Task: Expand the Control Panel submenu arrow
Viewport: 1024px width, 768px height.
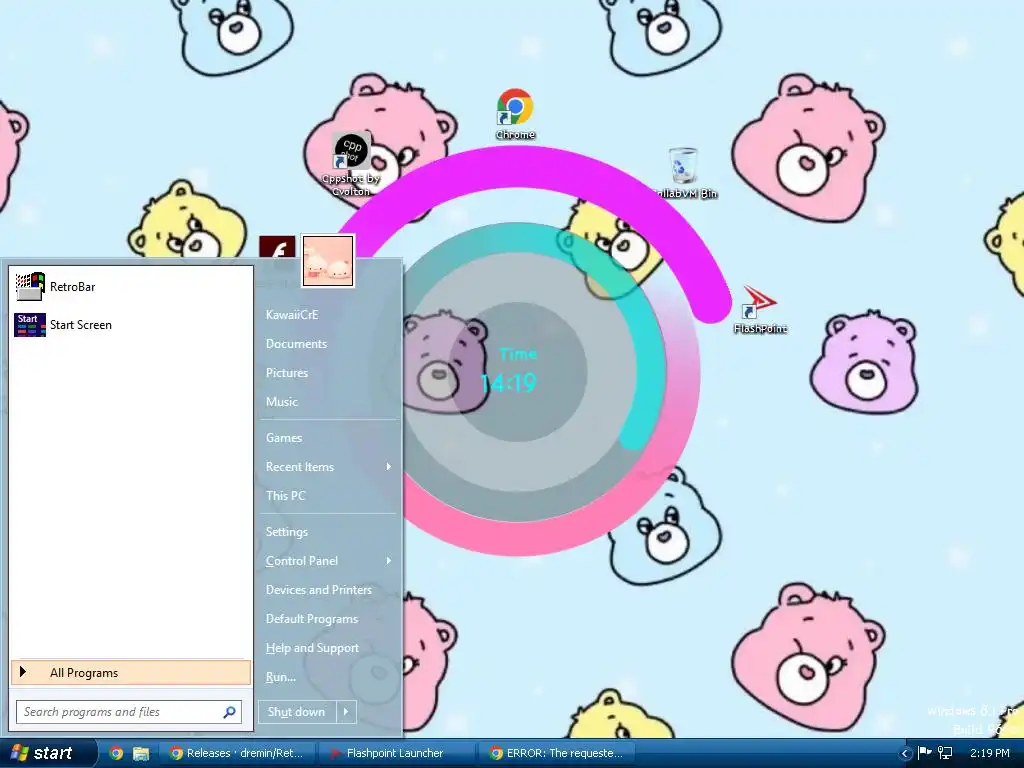Action: point(389,560)
